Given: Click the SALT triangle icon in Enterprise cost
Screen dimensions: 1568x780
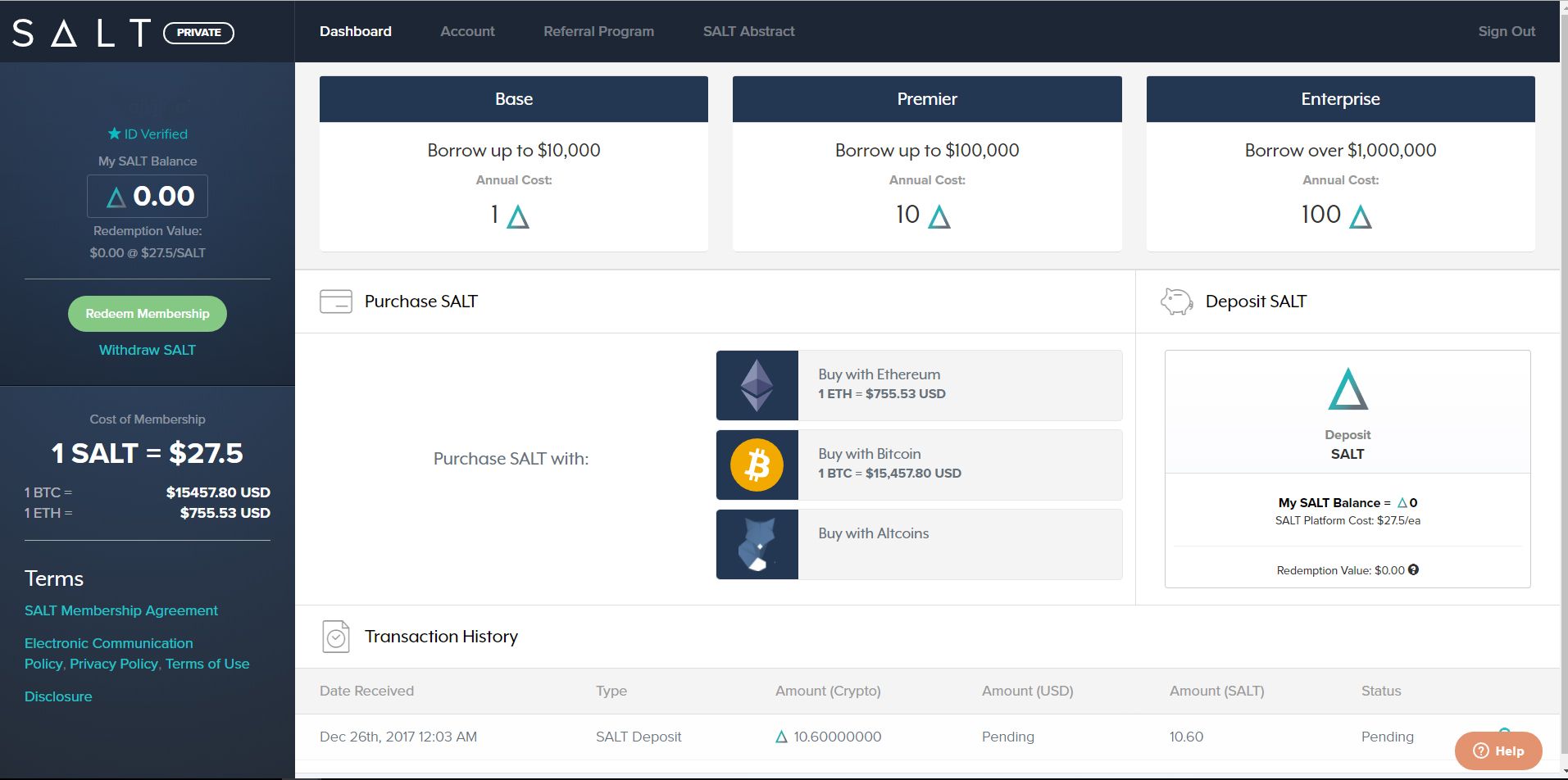Looking at the screenshot, I should tap(1361, 217).
